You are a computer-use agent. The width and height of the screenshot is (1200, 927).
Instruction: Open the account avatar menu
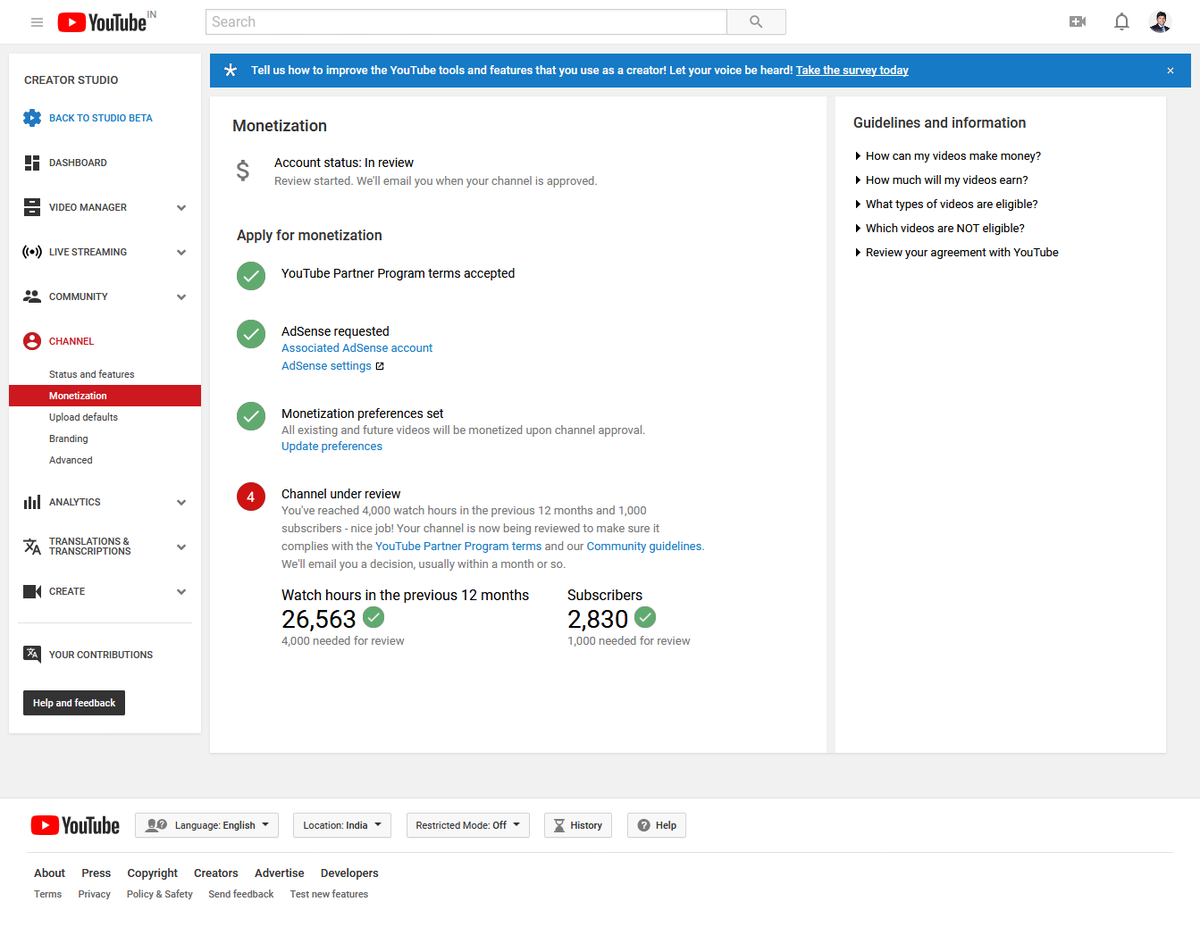(x=1160, y=22)
